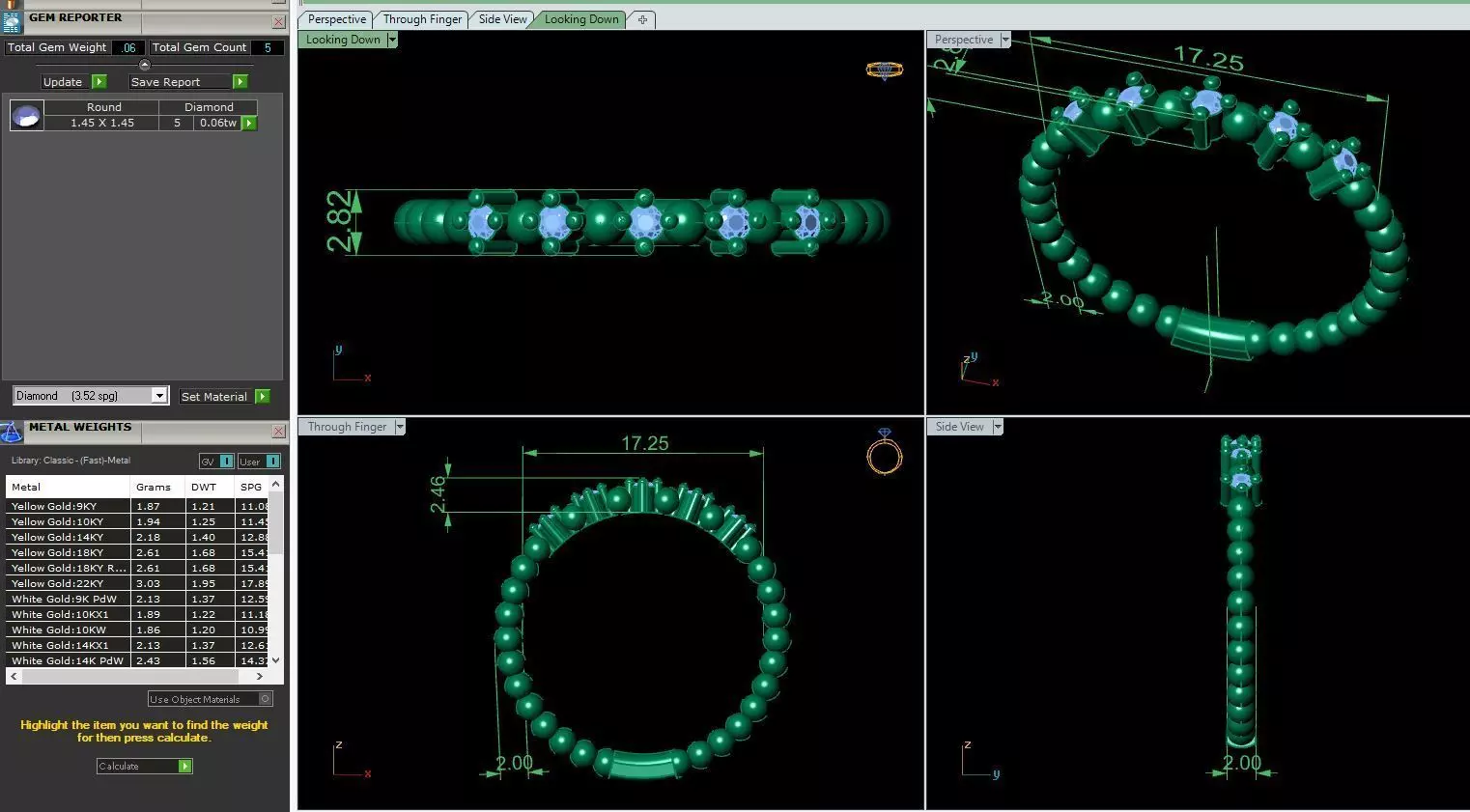The width and height of the screenshot is (1470, 812).
Task: Click the Calculate button
Action: tap(144, 766)
